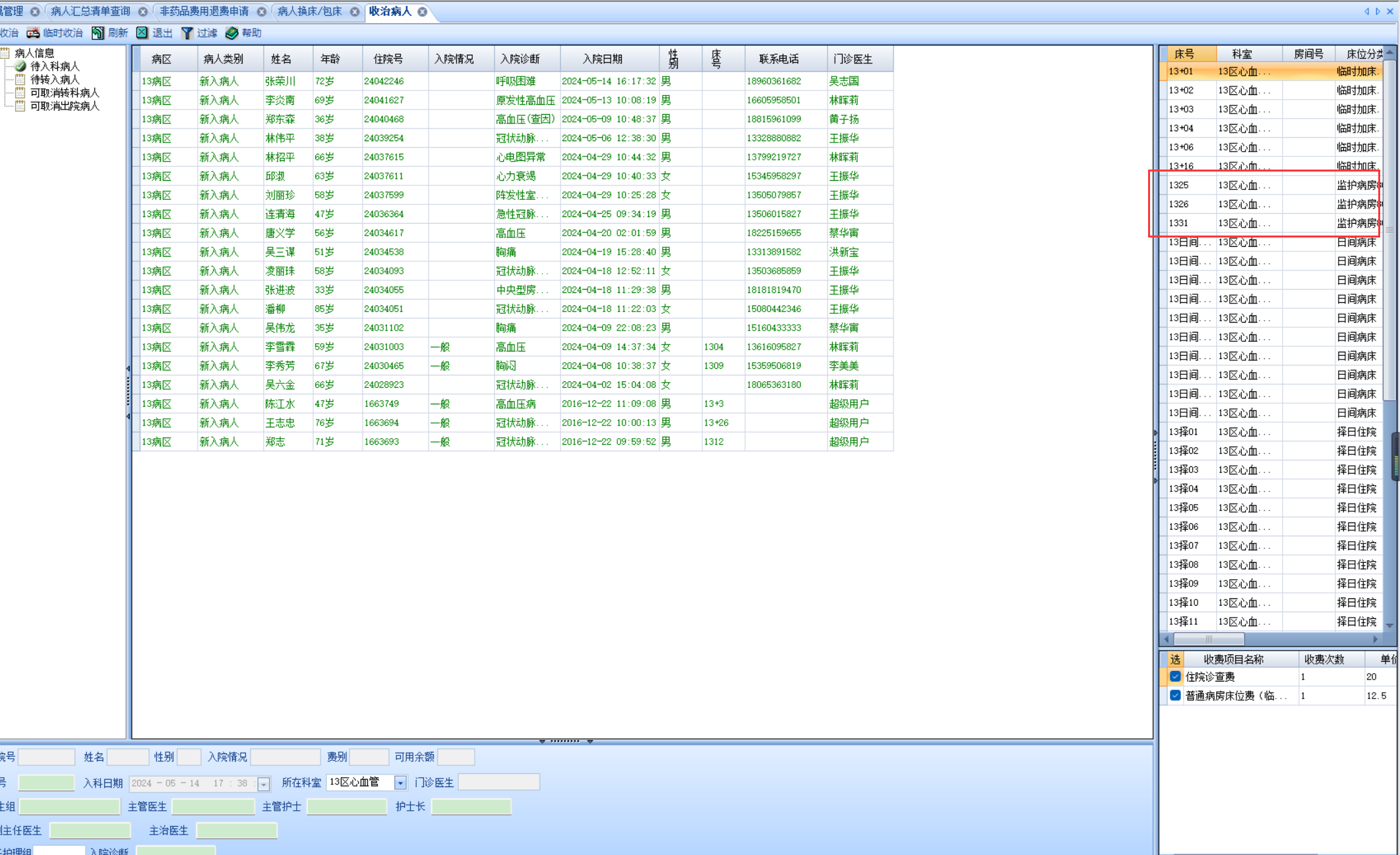The image size is (1400, 855).
Task: Switch to the 病人换床/包床 tab
Action: [x=309, y=12]
